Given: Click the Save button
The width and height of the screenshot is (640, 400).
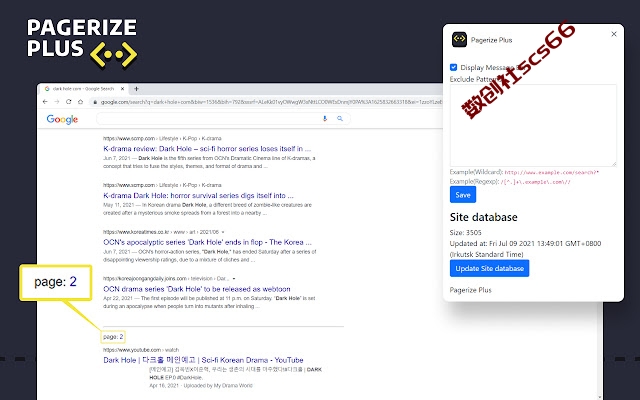Looking at the screenshot, I should click(x=463, y=195).
